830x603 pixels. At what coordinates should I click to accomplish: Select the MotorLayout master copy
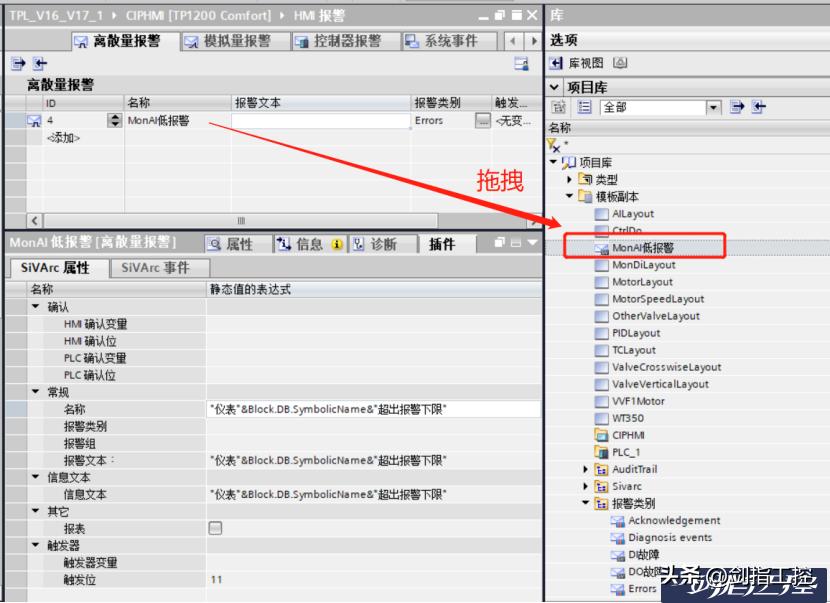[640, 282]
